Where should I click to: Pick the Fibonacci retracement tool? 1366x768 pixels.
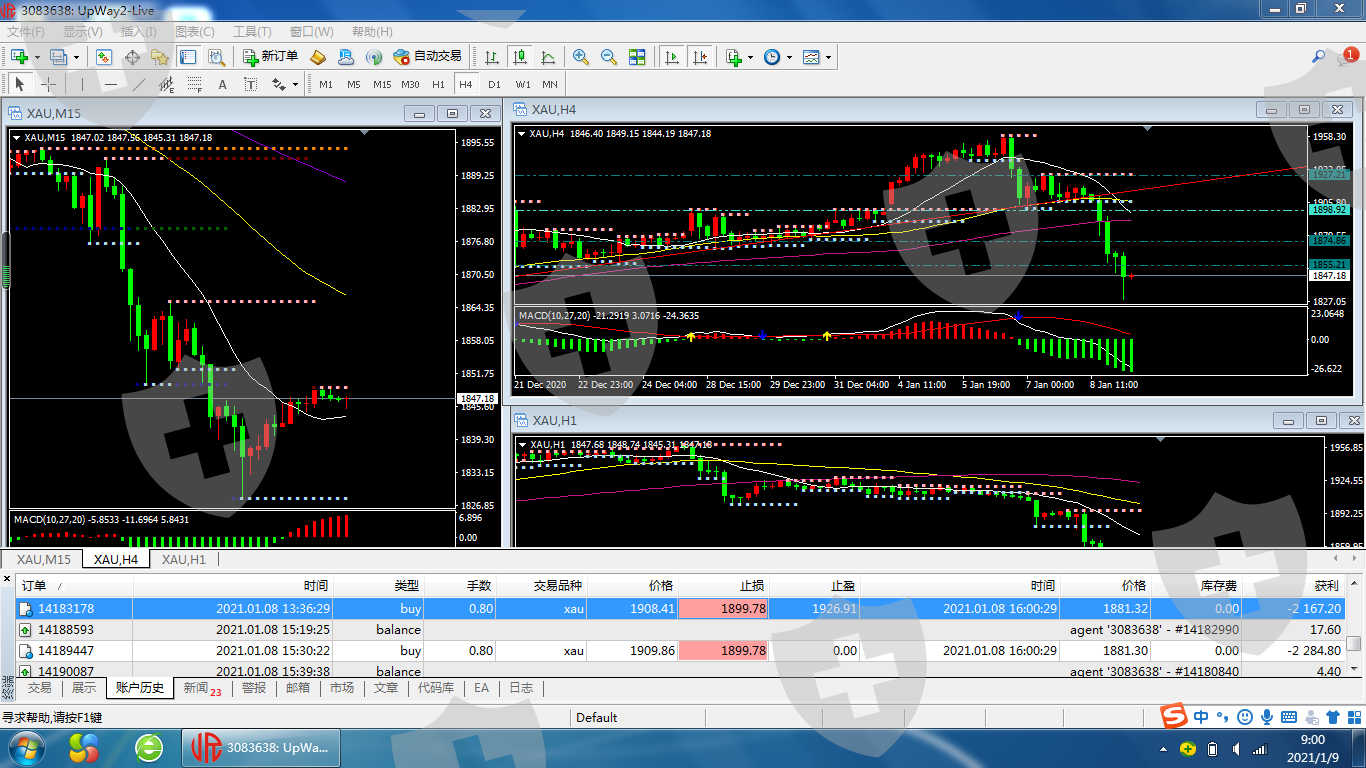coord(194,85)
